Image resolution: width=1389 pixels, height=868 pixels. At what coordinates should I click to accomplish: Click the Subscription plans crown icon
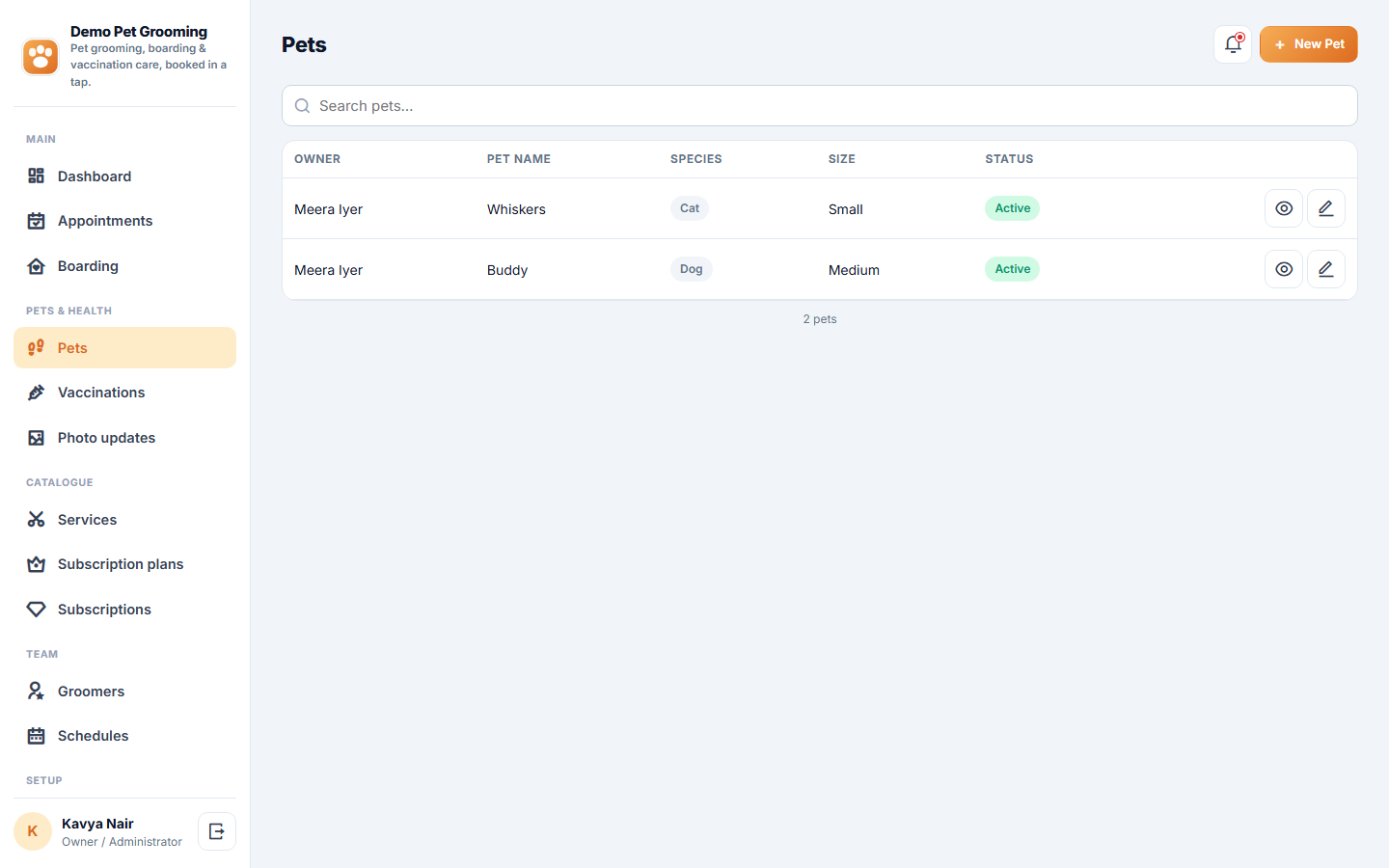pos(37,564)
